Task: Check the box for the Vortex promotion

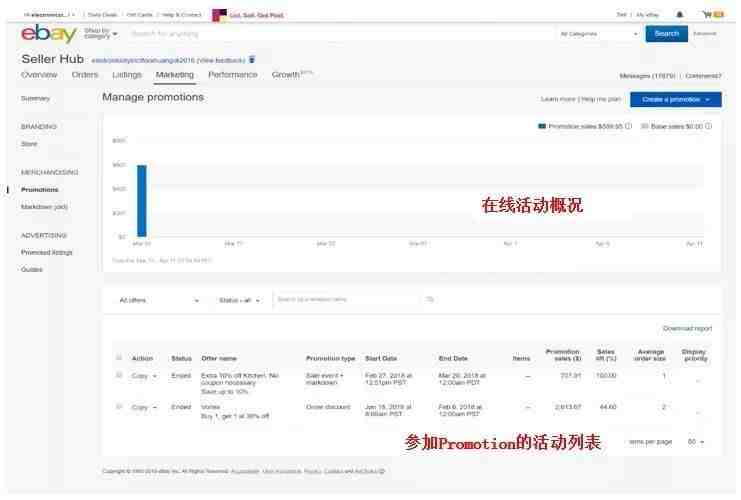Action: click(119, 406)
